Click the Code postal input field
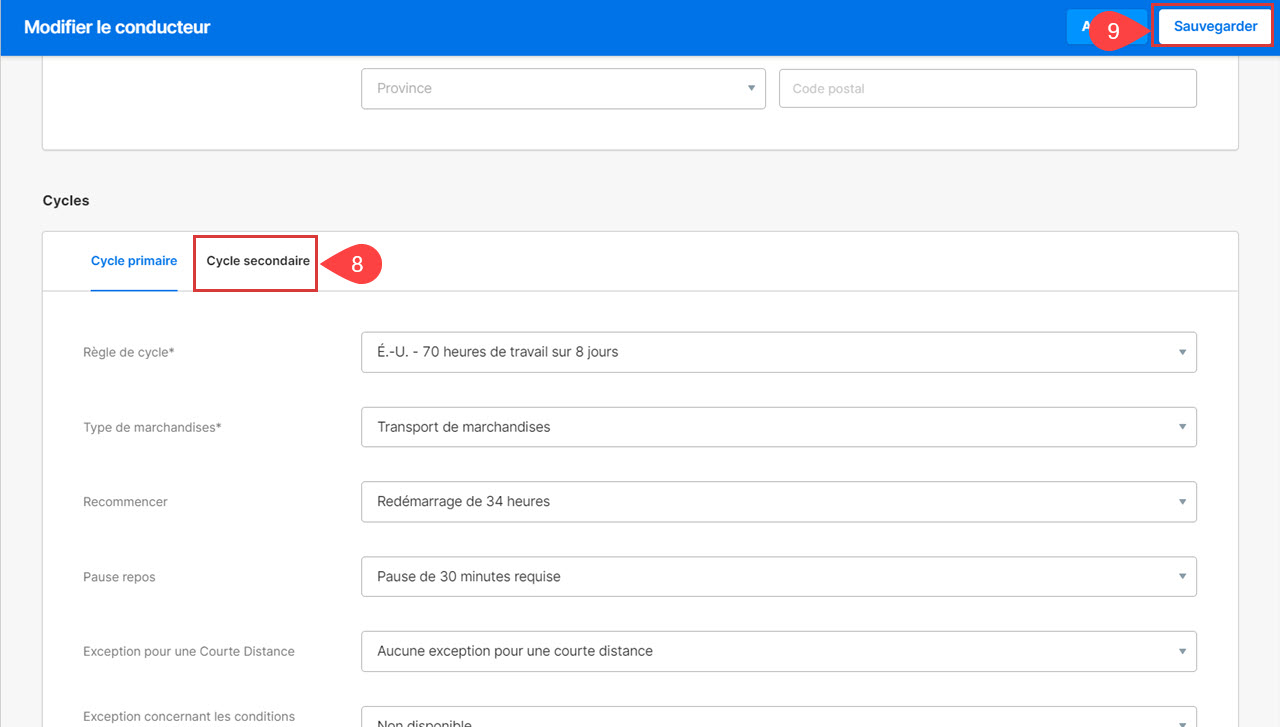Image resolution: width=1280 pixels, height=727 pixels. tap(987, 88)
